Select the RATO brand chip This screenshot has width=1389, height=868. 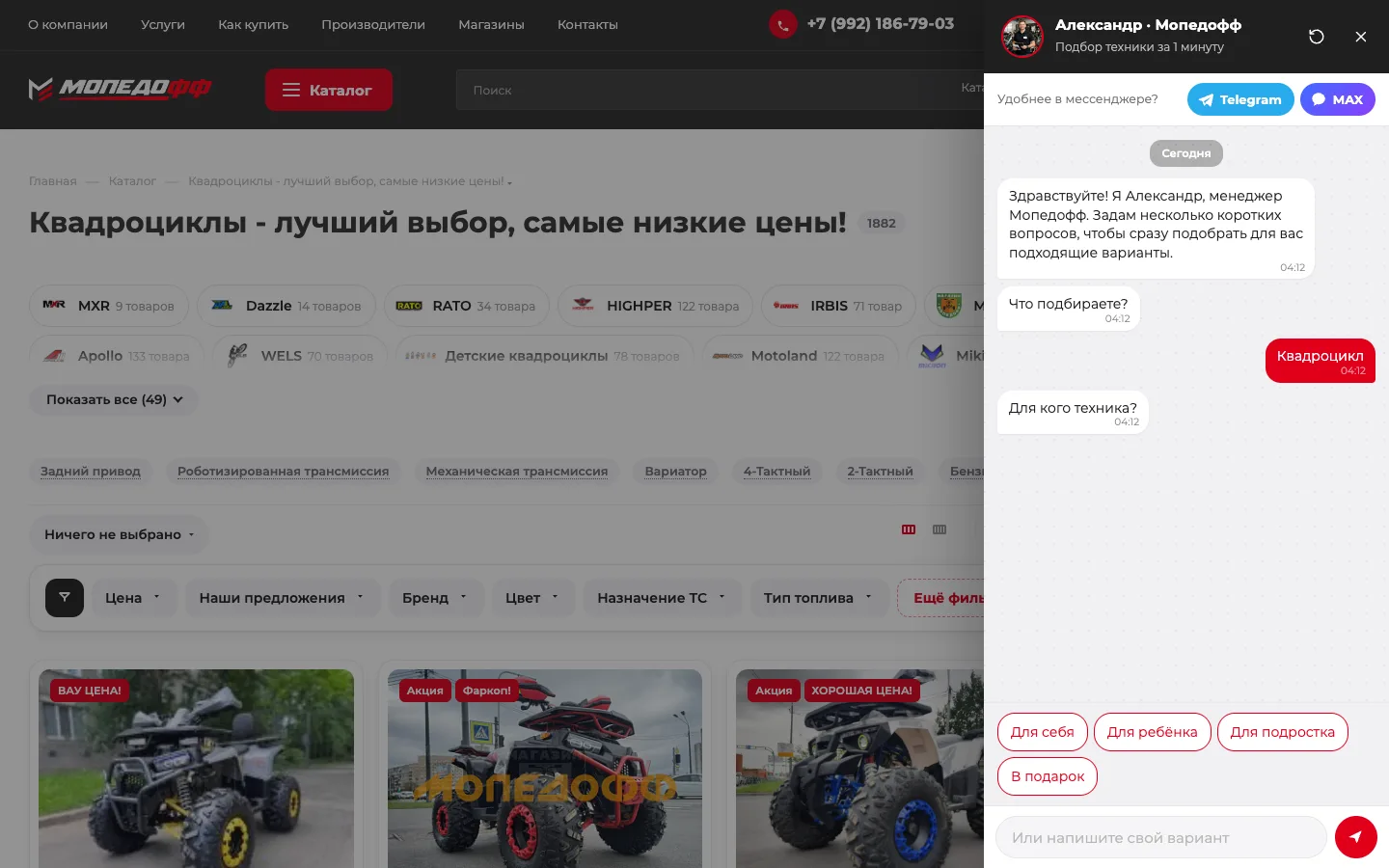[466, 306]
